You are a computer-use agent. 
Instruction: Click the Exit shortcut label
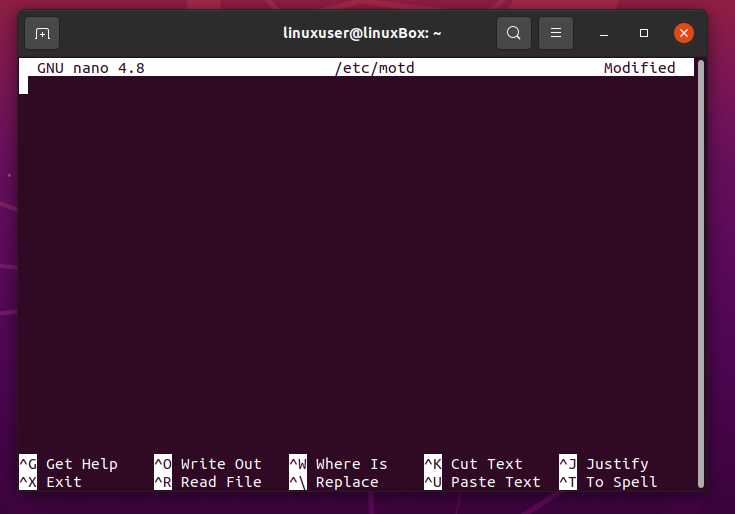point(64,482)
